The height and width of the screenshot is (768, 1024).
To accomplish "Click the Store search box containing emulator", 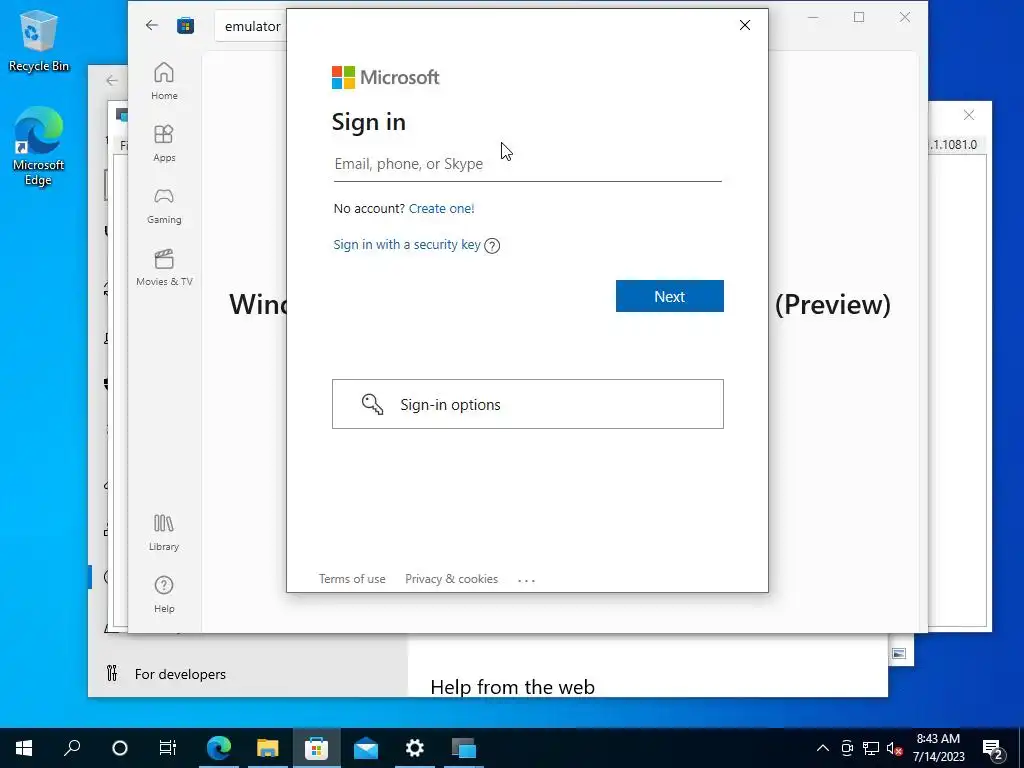I will (x=252, y=26).
